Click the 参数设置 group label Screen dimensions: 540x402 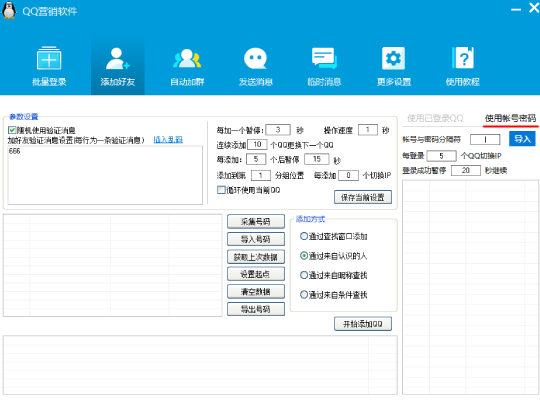tap(23, 117)
